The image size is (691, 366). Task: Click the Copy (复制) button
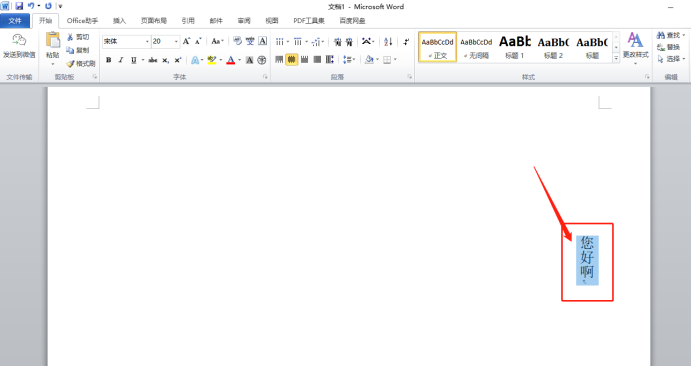tap(78, 50)
